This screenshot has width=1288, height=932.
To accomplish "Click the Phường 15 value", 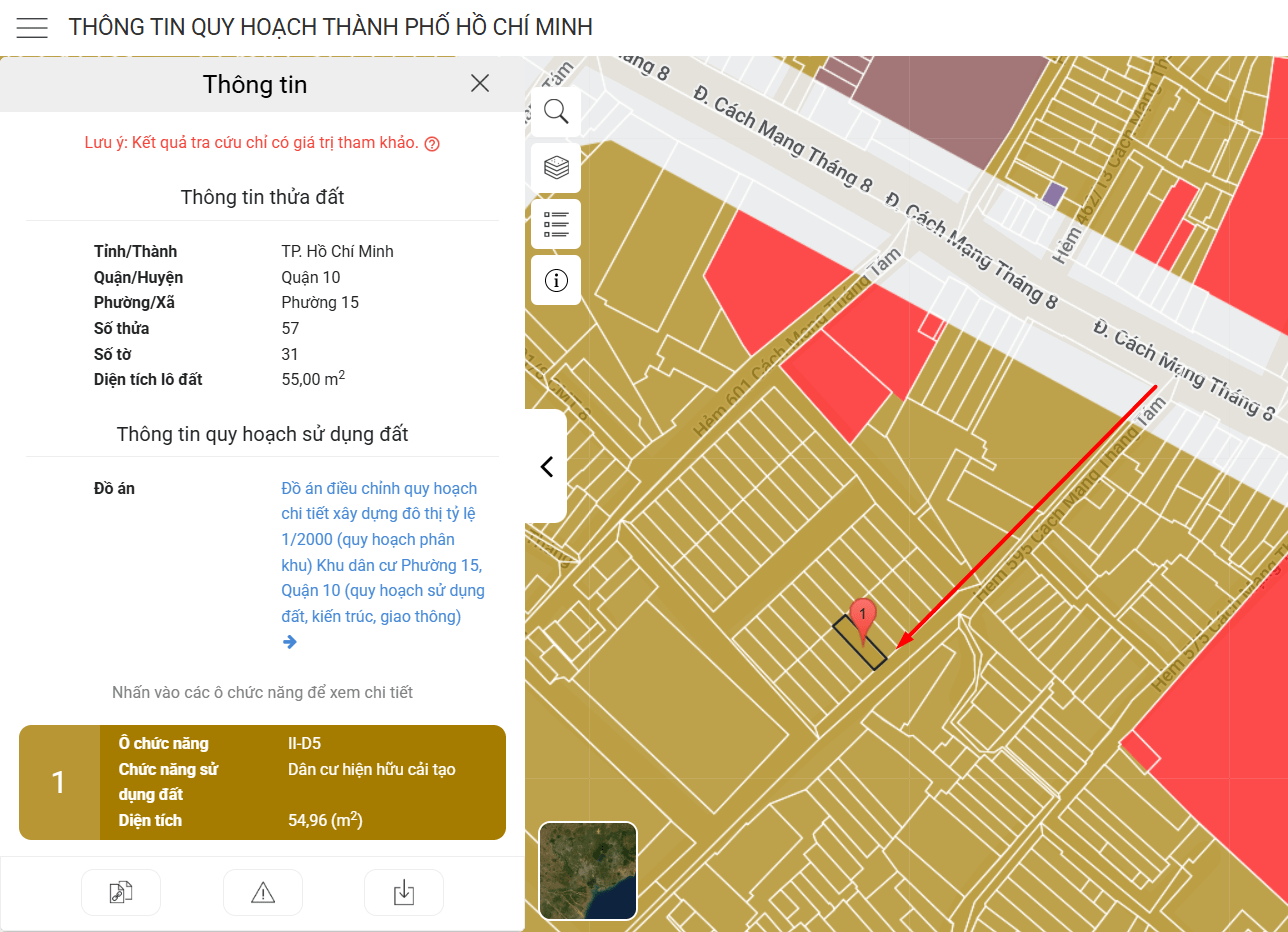I will [320, 302].
